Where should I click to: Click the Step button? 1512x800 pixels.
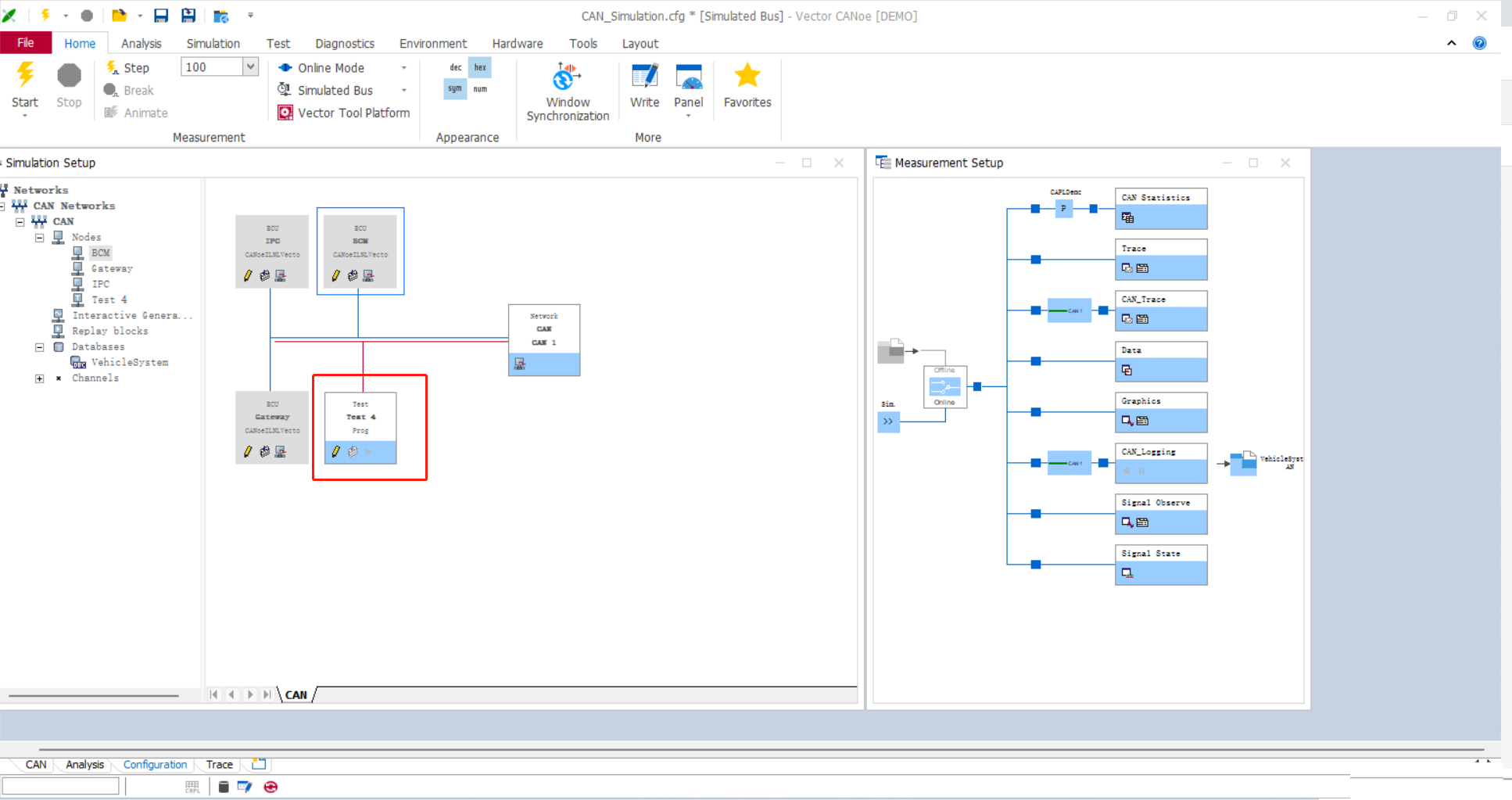(127, 68)
